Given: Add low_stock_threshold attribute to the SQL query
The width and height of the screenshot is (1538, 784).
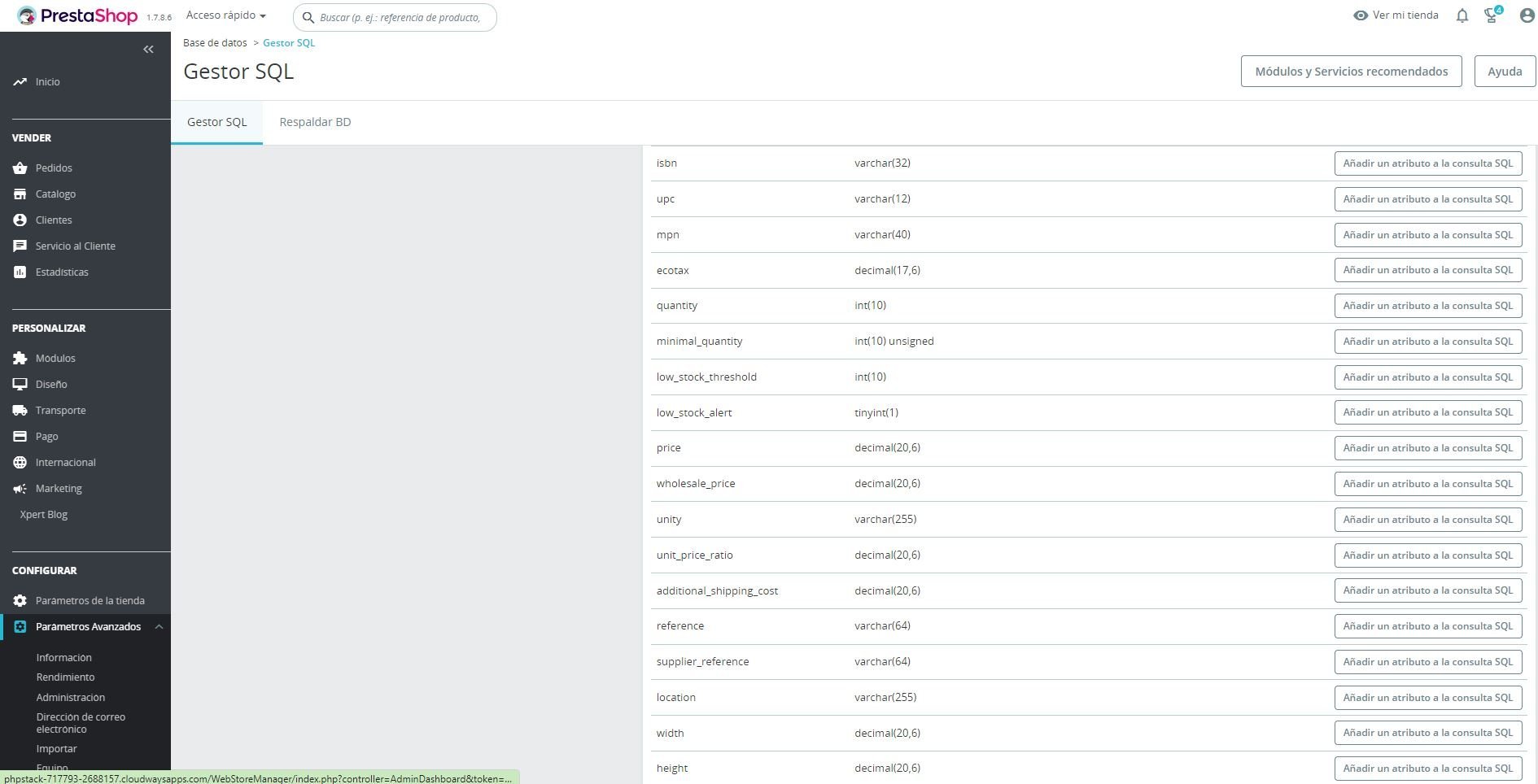Looking at the screenshot, I should pos(1428,377).
